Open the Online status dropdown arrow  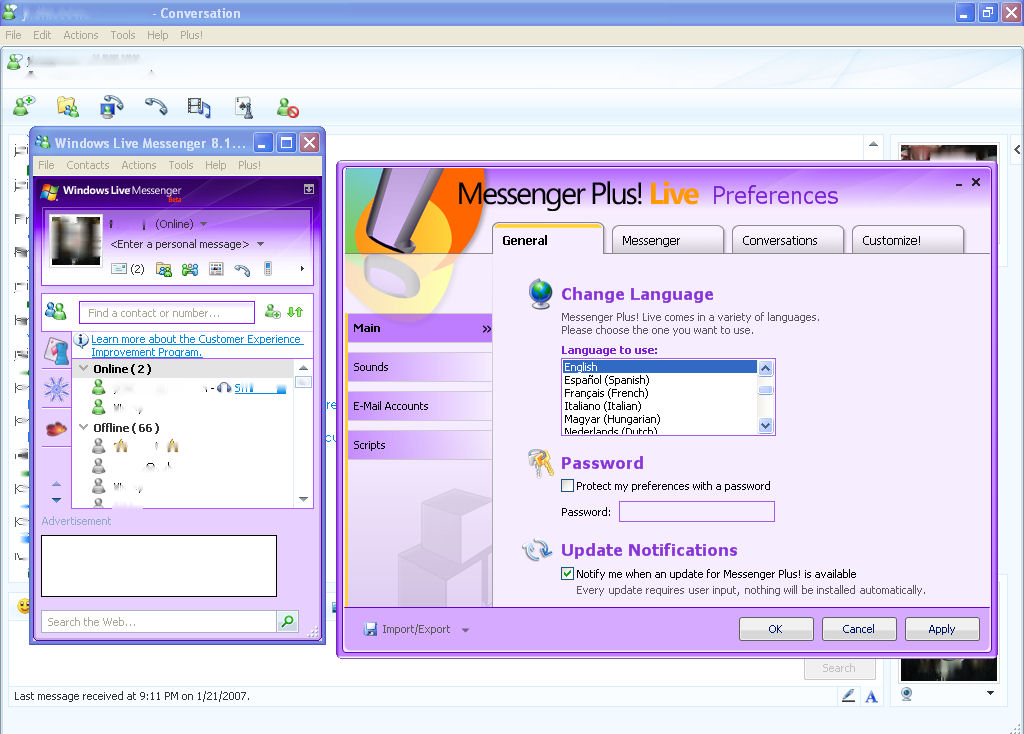click(204, 225)
